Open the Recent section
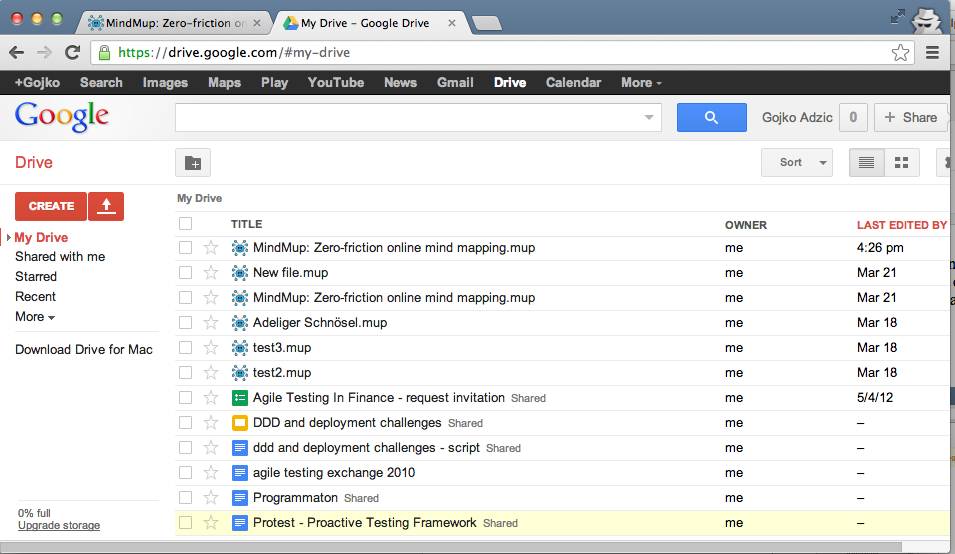 click(x=35, y=296)
